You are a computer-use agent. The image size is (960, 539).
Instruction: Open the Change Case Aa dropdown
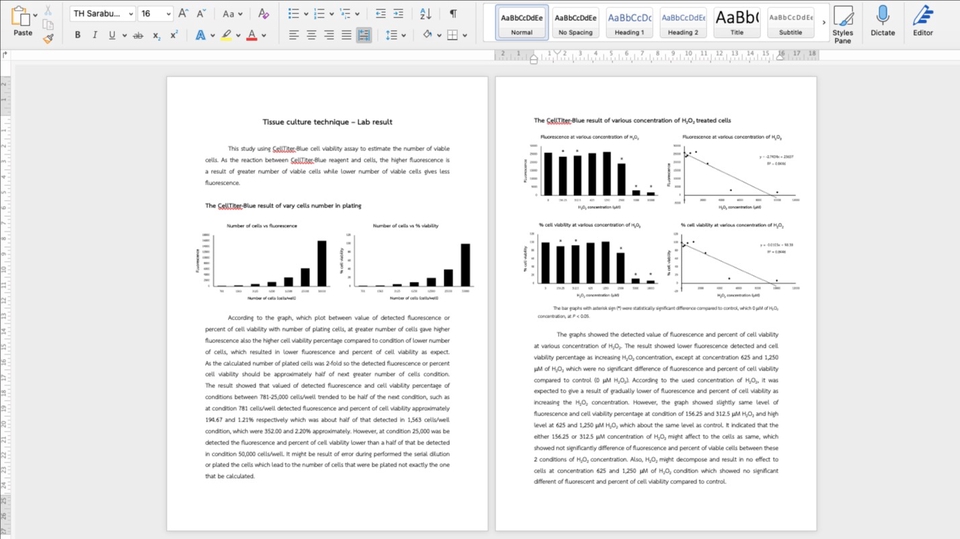pyautogui.click(x=232, y=13)
